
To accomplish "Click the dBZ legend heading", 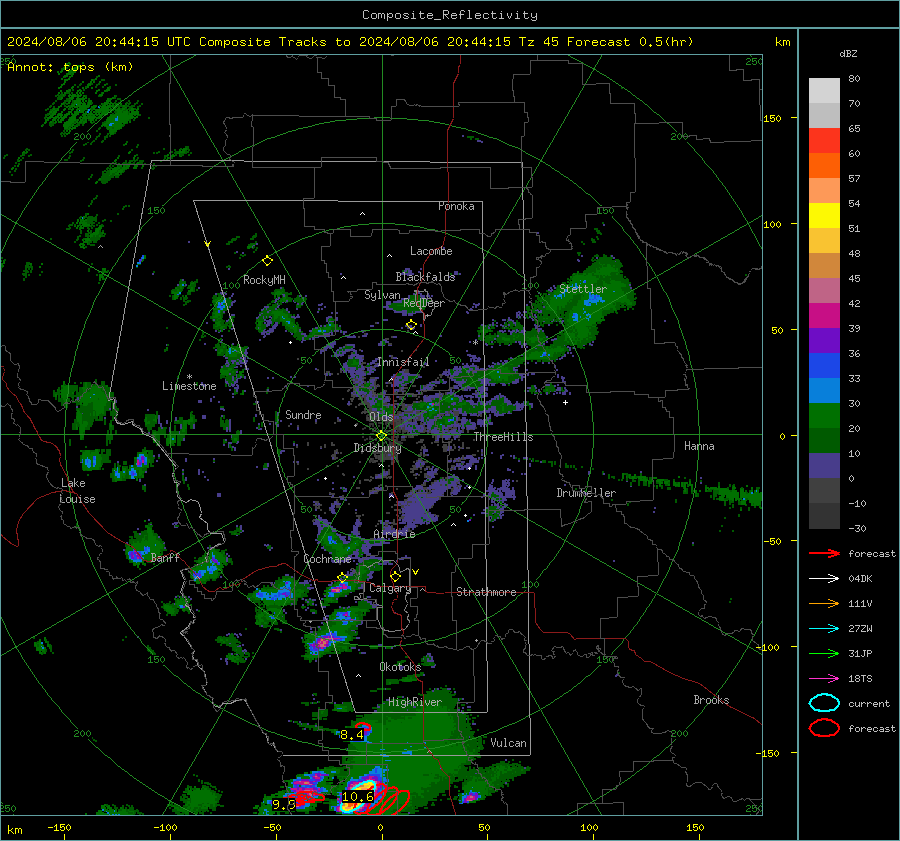I will 848,54.
